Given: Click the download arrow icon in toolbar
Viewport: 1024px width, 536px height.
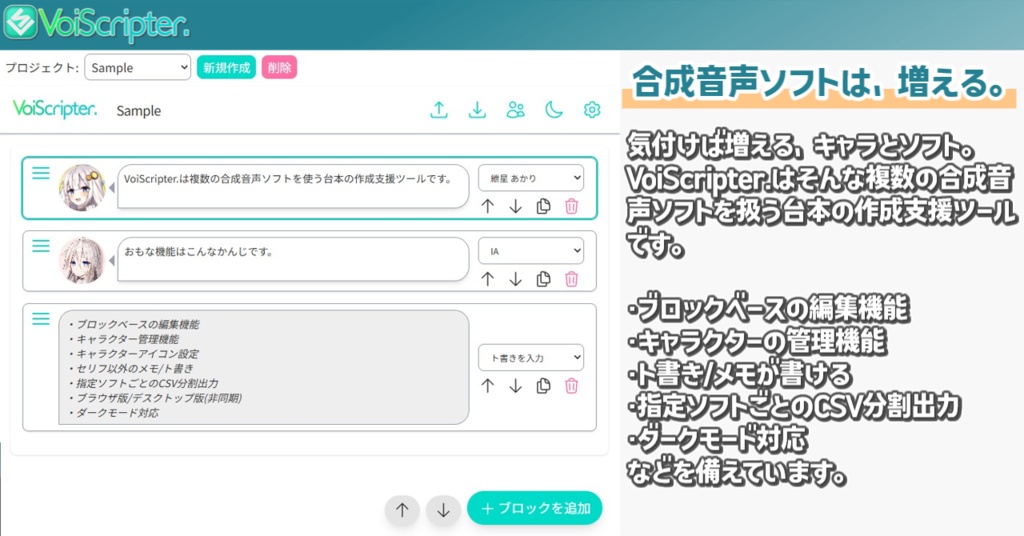Looking at the screenshot, I should coord(477,110).
